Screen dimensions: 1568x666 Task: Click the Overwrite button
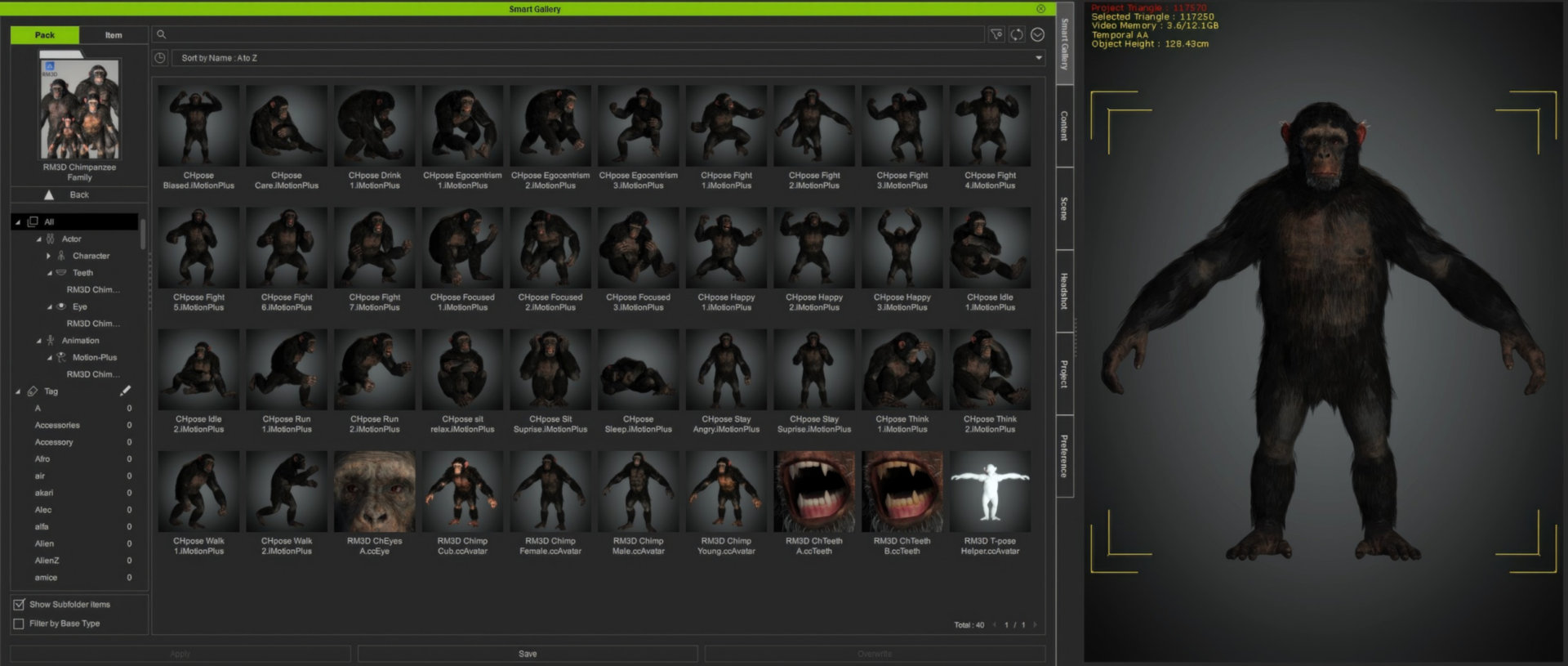coord(875,654)
